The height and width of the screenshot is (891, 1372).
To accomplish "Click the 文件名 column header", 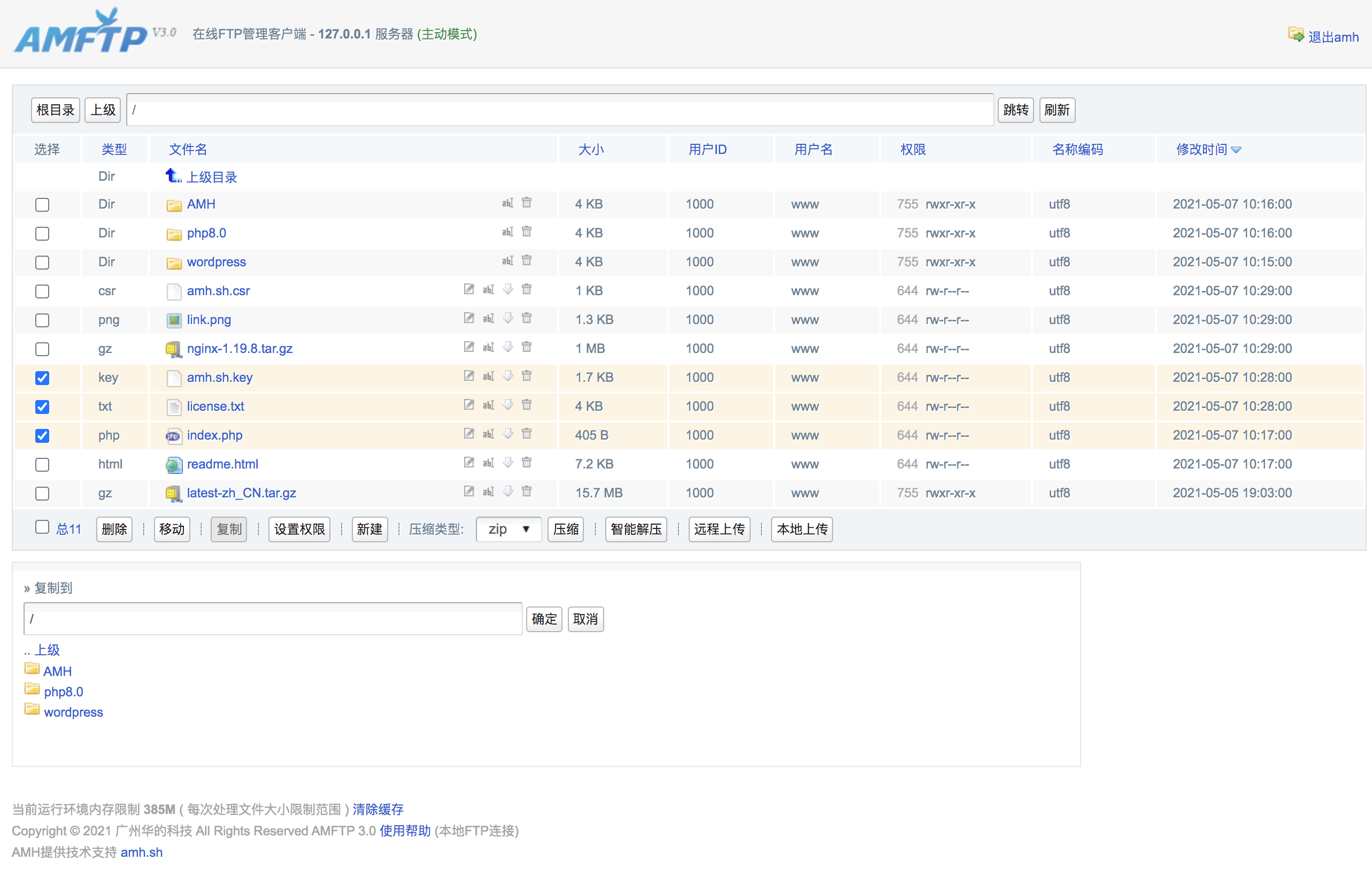I will tap(188, 149).
